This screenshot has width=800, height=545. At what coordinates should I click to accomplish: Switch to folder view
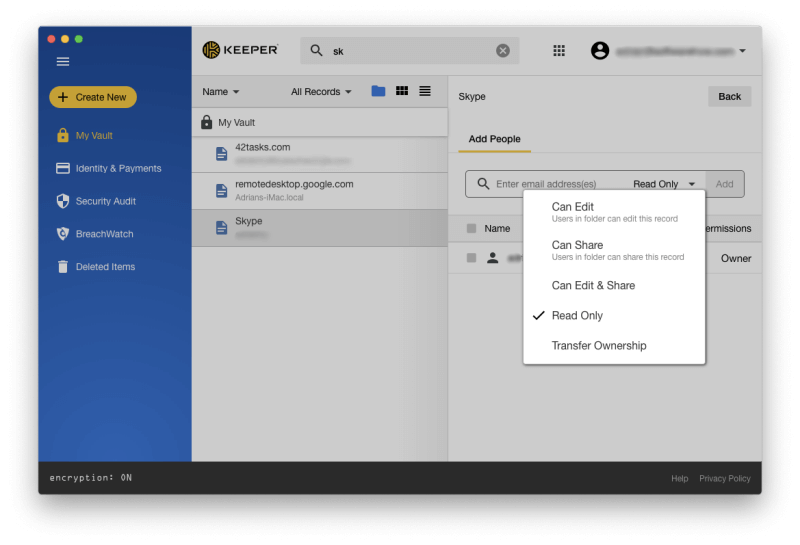click(x=378, y=91)
